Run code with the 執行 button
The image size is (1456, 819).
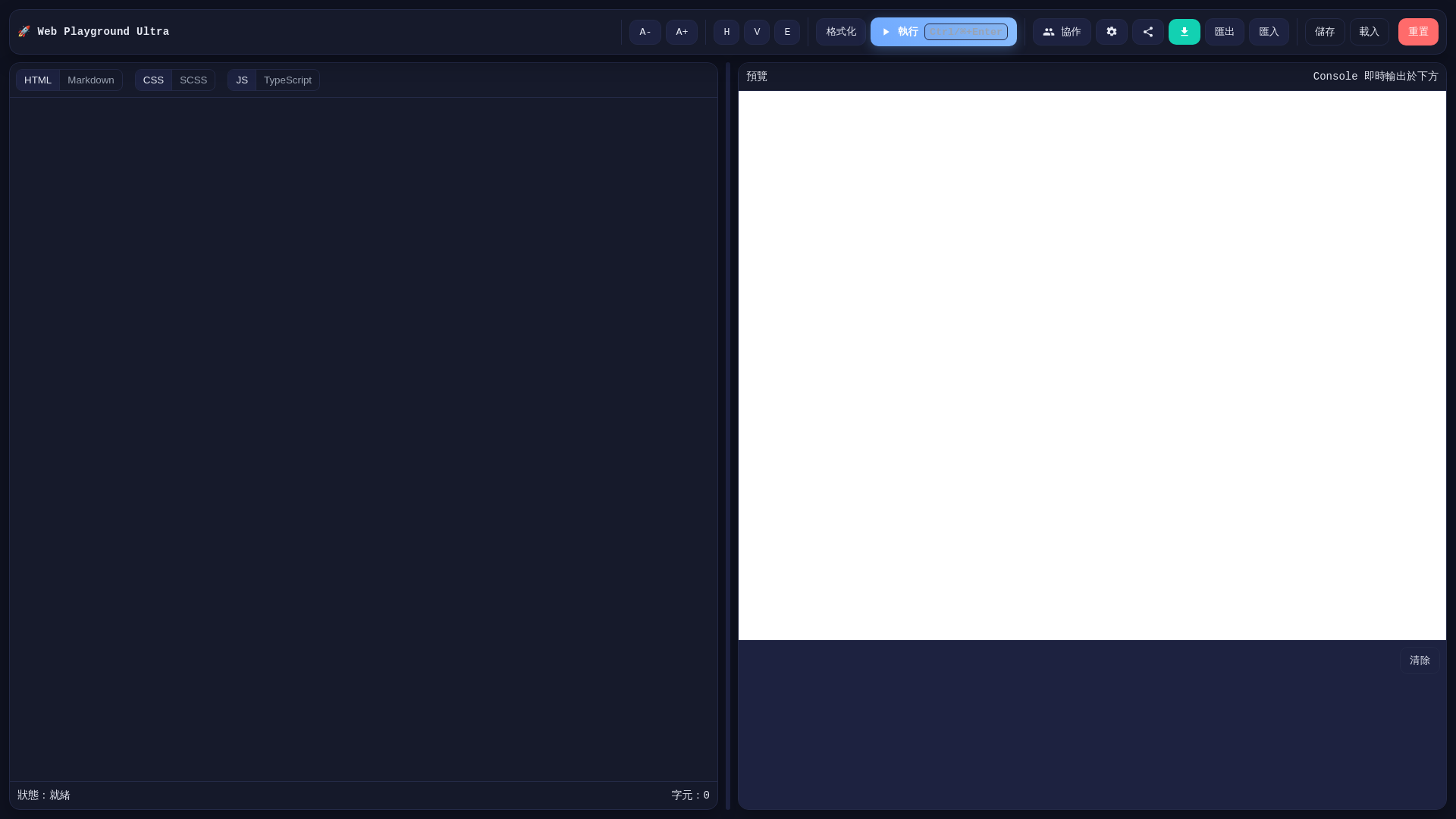pos(943,32)
